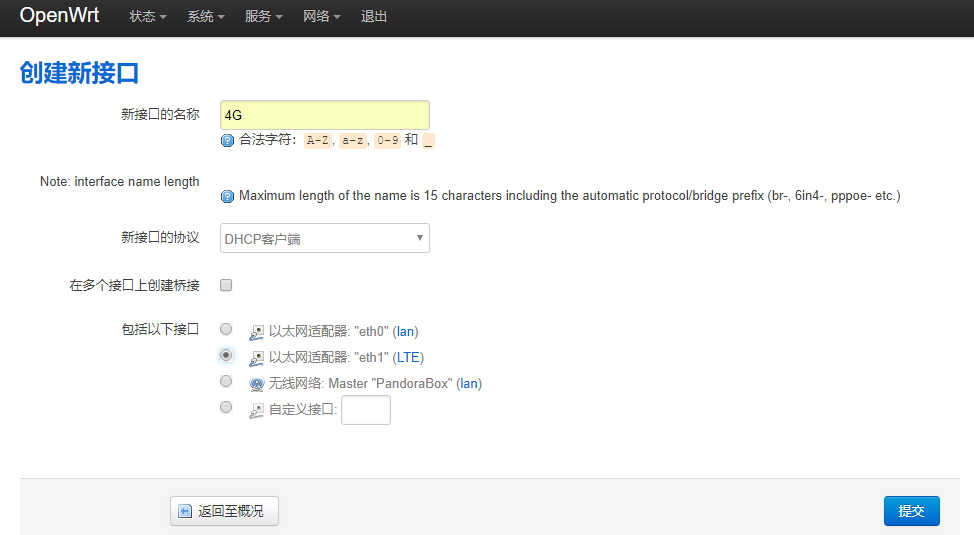Open the 新接口的协议 dropdown
974x535 pixels.
pyautogui.click(x=325, y=238)
